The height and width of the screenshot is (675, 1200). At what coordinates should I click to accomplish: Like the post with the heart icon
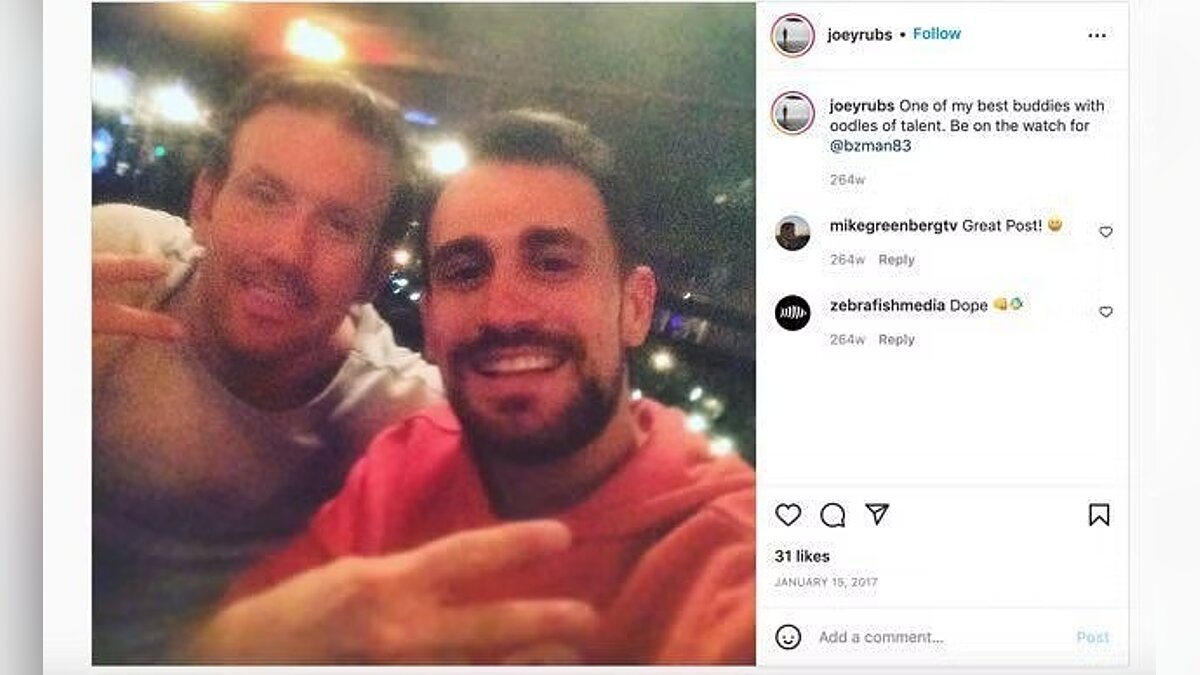(x=788, y=515)
